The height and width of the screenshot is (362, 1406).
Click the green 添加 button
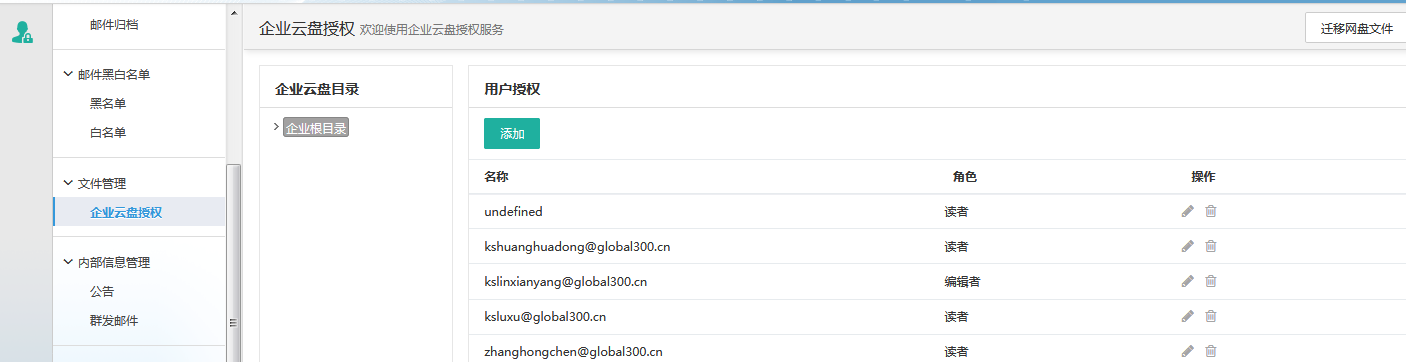(x=512, y=134)
